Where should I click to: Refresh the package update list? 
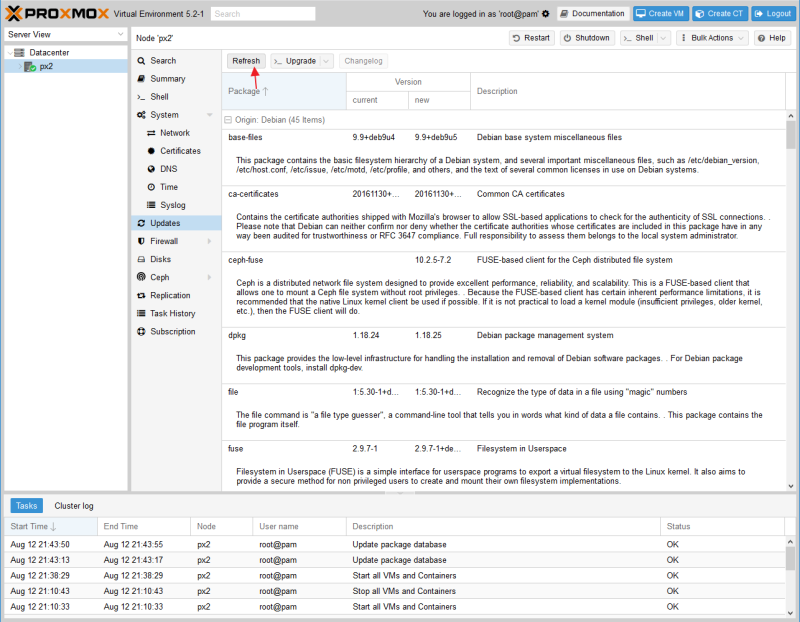[245, 60]
